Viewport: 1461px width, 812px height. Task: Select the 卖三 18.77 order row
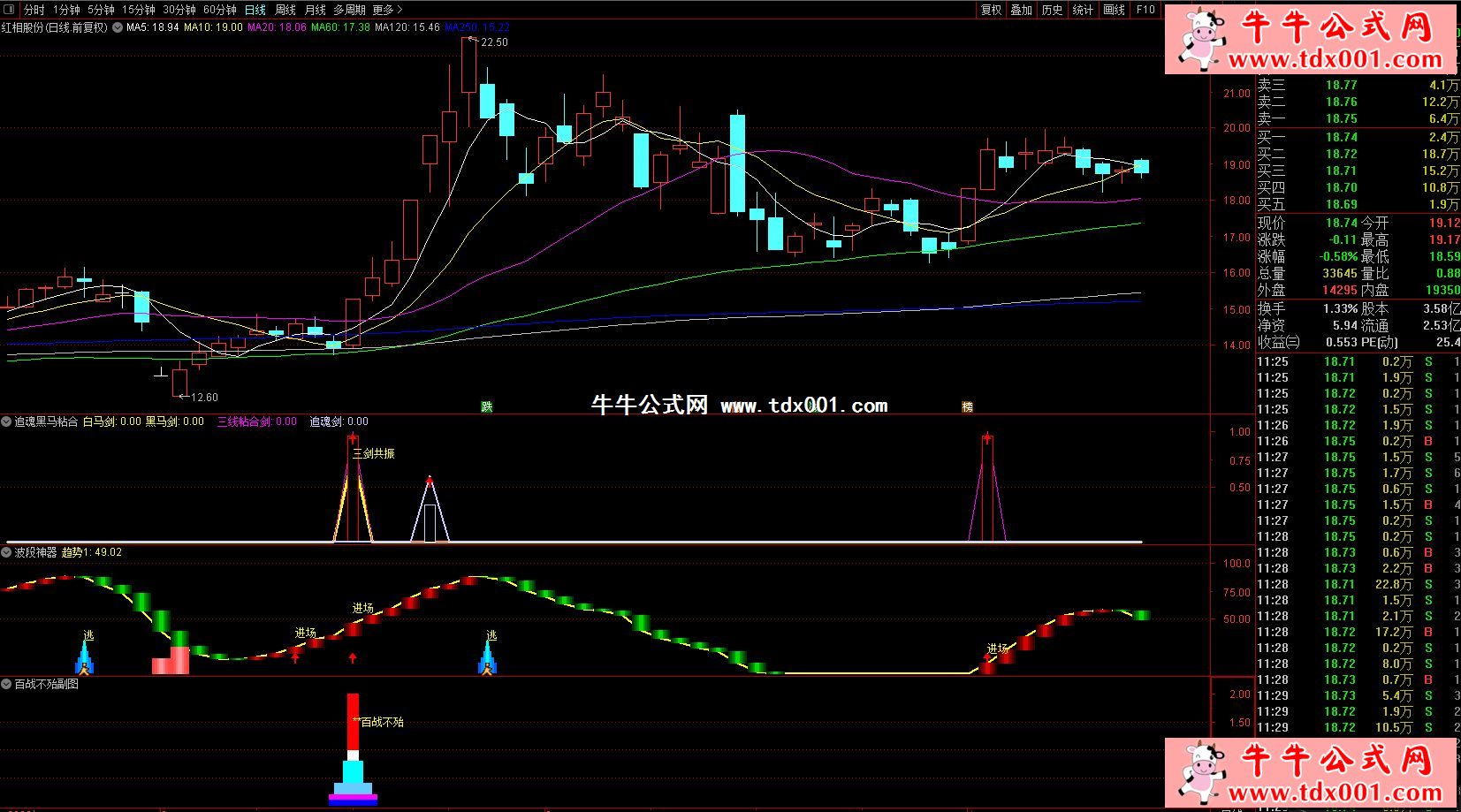coord(1358,85)
